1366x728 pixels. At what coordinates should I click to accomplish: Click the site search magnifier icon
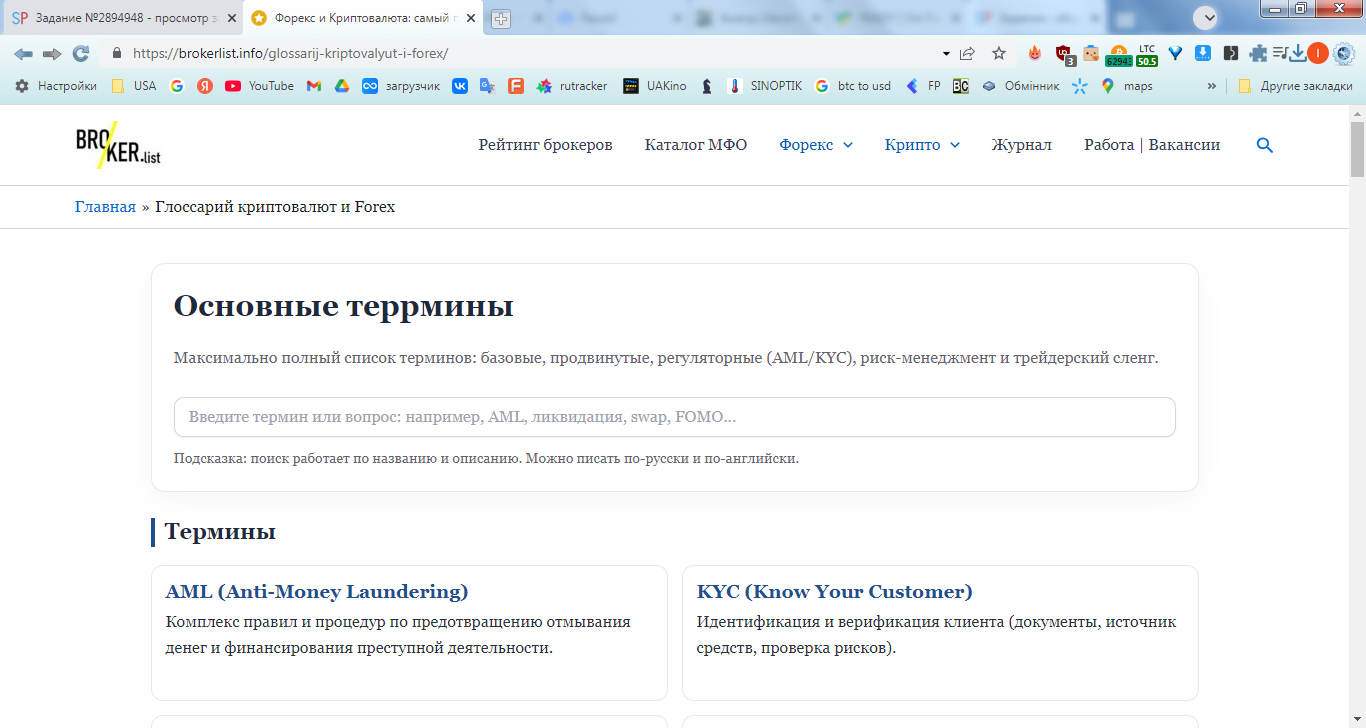point(1265,145)
